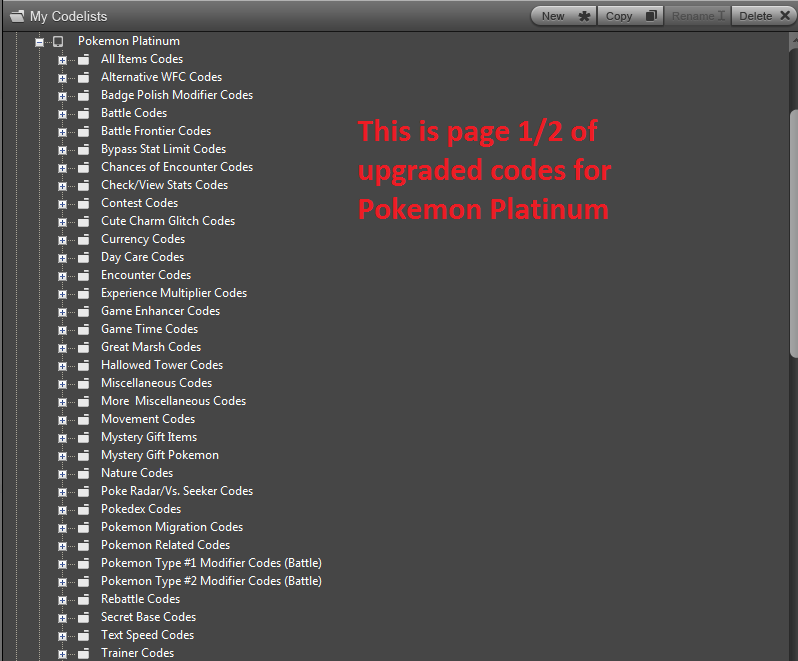Click the Movement Codes folder icon

83,419
